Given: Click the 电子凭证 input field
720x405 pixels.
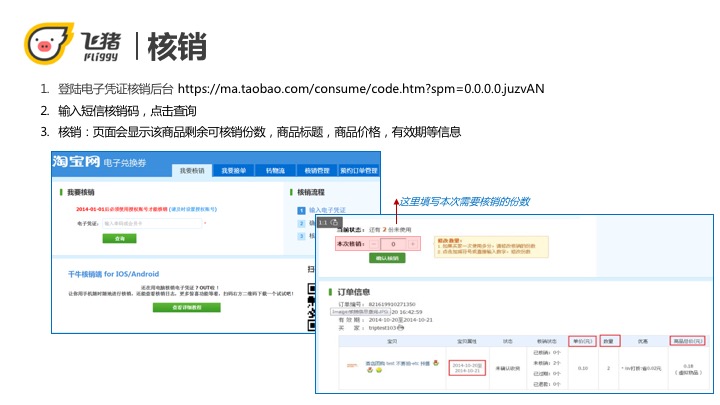Looking at the screenshot, I should point(152,224).
